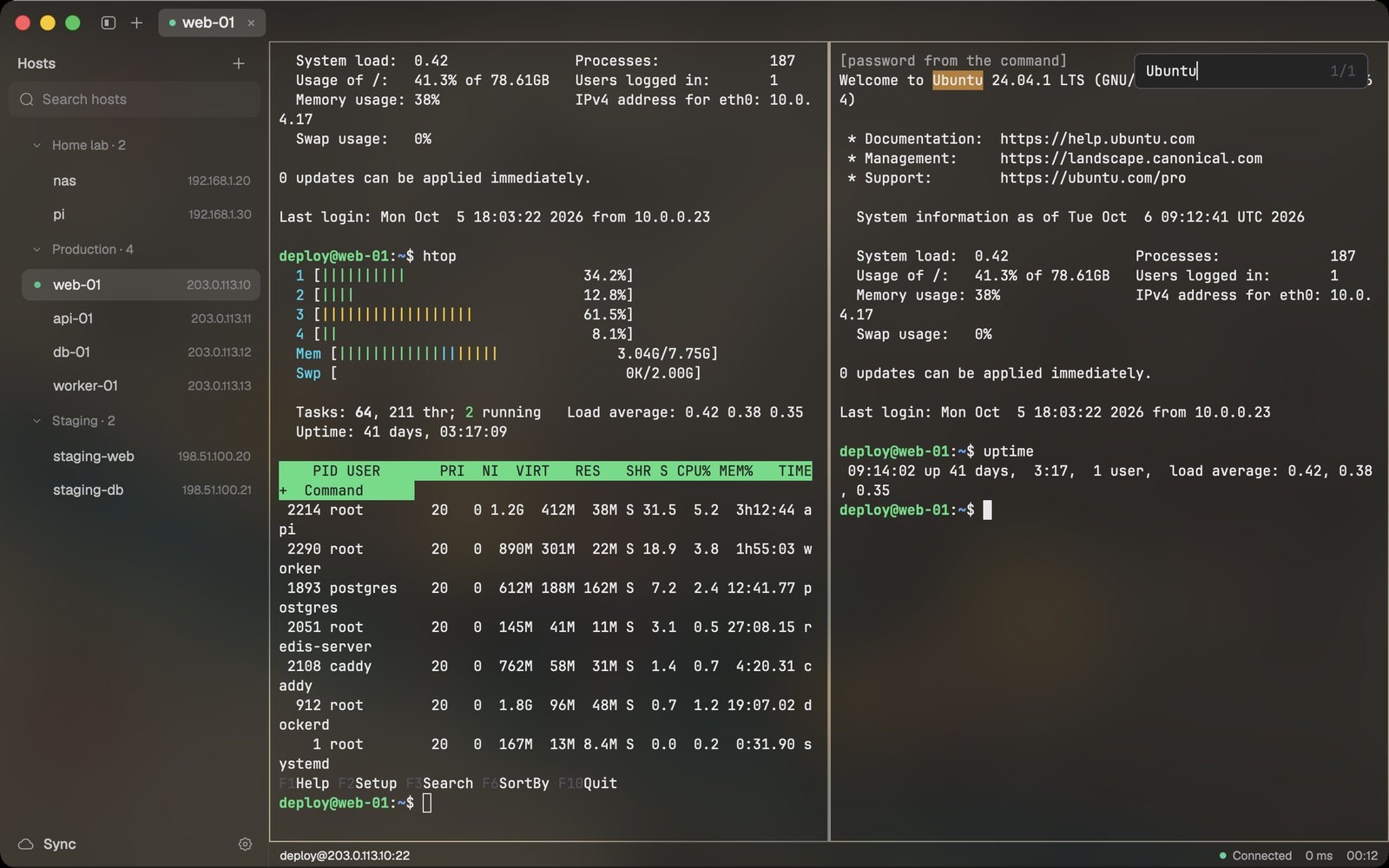Click deploy@203.0.113.10:22 in the status bar

click(345, 856)
